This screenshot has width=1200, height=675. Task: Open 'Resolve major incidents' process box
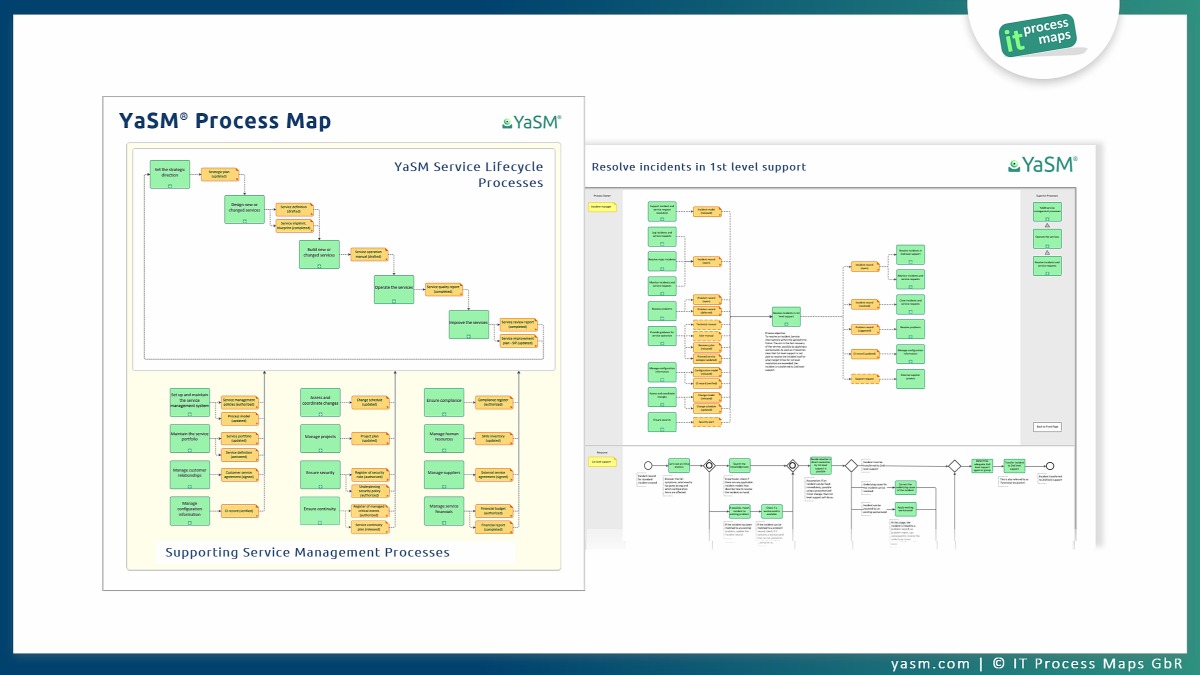(662, 261)
